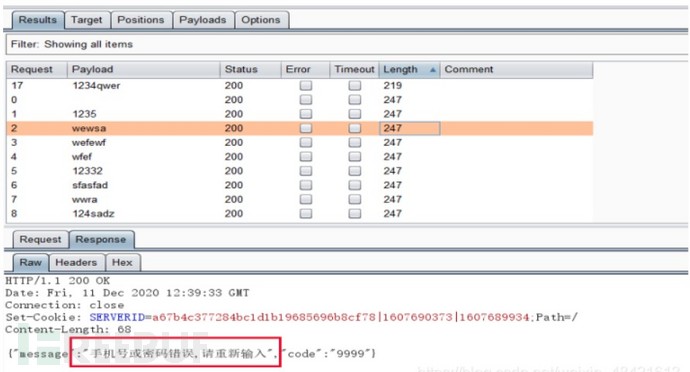Click the Filter: Showing all items bar
The height and width of the screenshot is (372, 690).
coord(347,44)
